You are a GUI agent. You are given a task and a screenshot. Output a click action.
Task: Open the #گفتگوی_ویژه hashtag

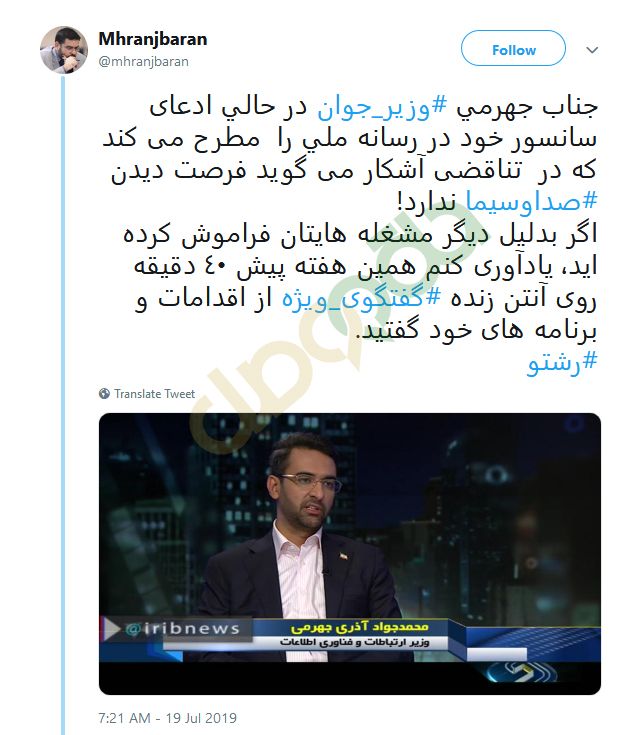[x=361, y=298]
